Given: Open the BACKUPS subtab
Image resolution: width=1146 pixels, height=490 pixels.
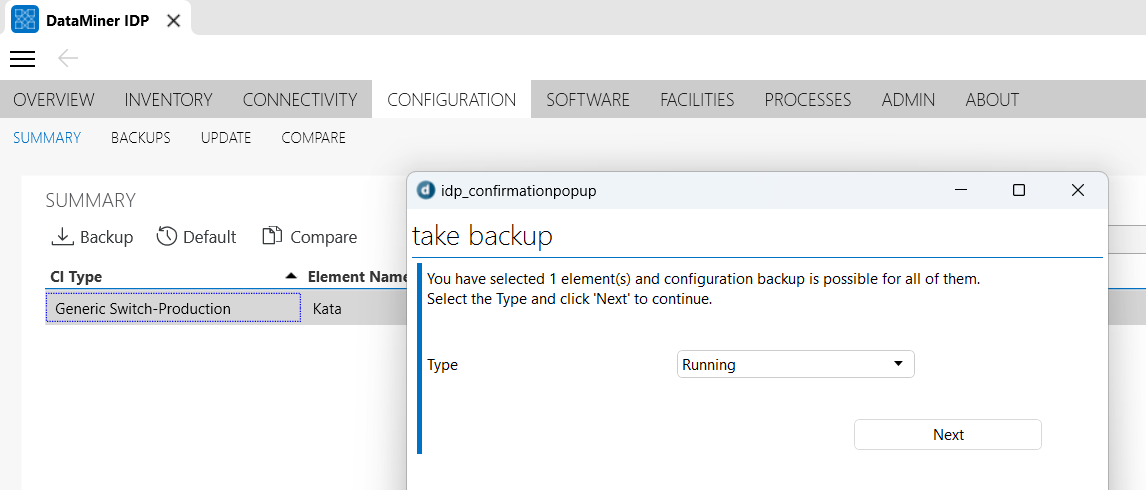Looking at the screenshot, I should pos(141,137).
